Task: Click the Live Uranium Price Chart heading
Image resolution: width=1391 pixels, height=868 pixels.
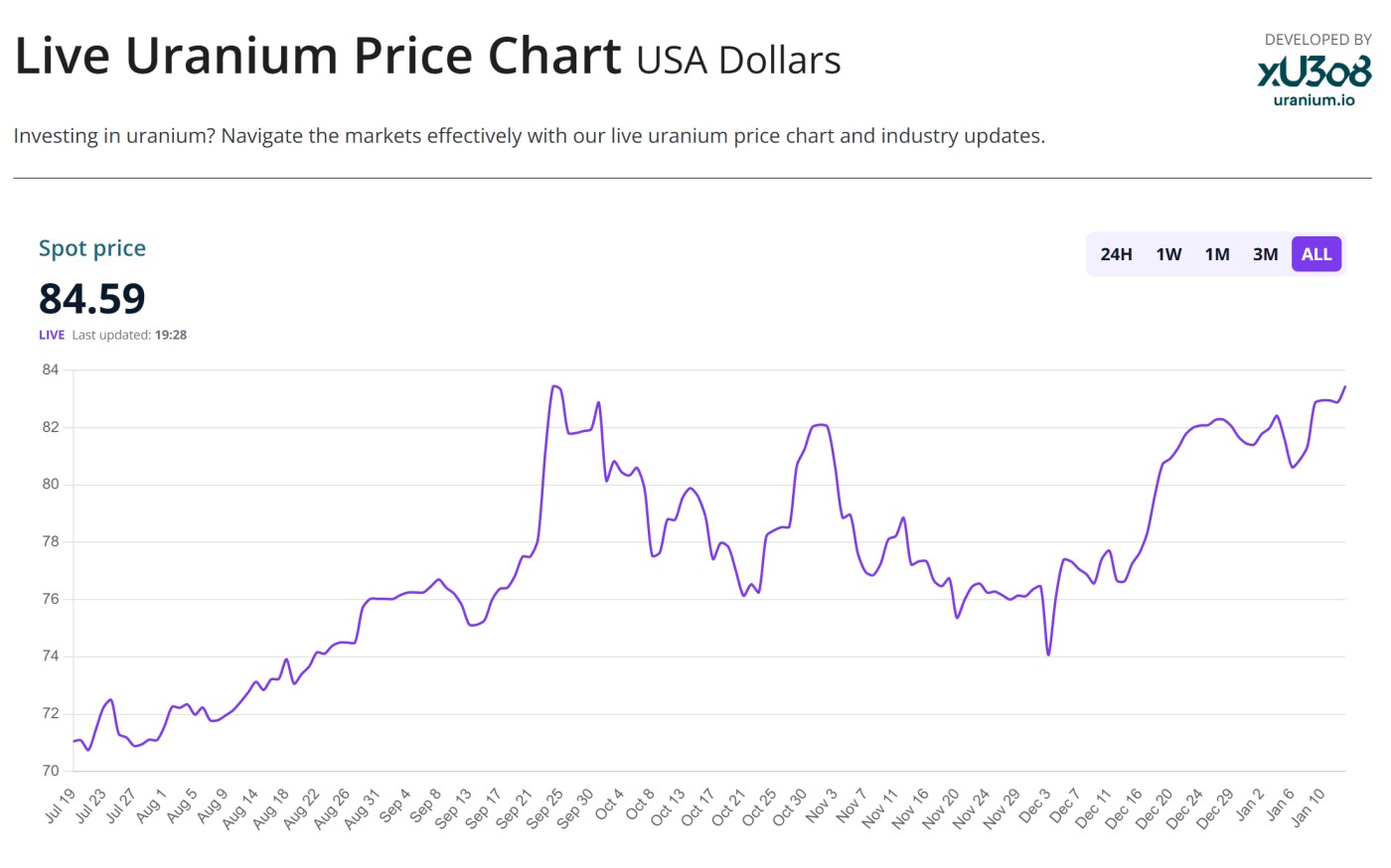Action: [318, 56]
